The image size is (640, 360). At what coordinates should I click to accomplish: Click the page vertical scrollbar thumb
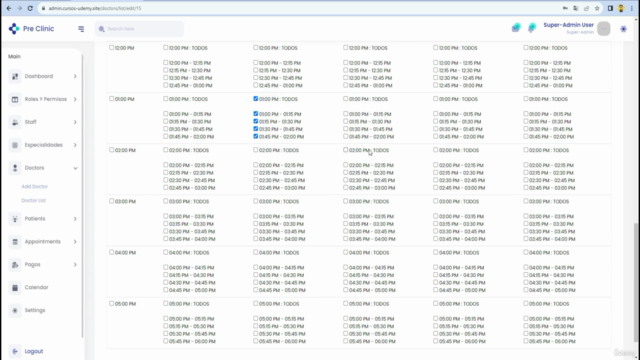[x=636, y=282]
